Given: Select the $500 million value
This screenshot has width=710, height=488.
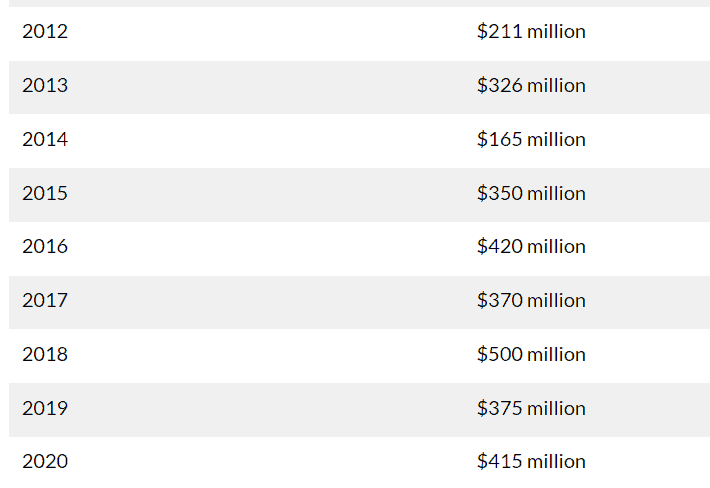Looking at the screenshot, I should point(531,354).
